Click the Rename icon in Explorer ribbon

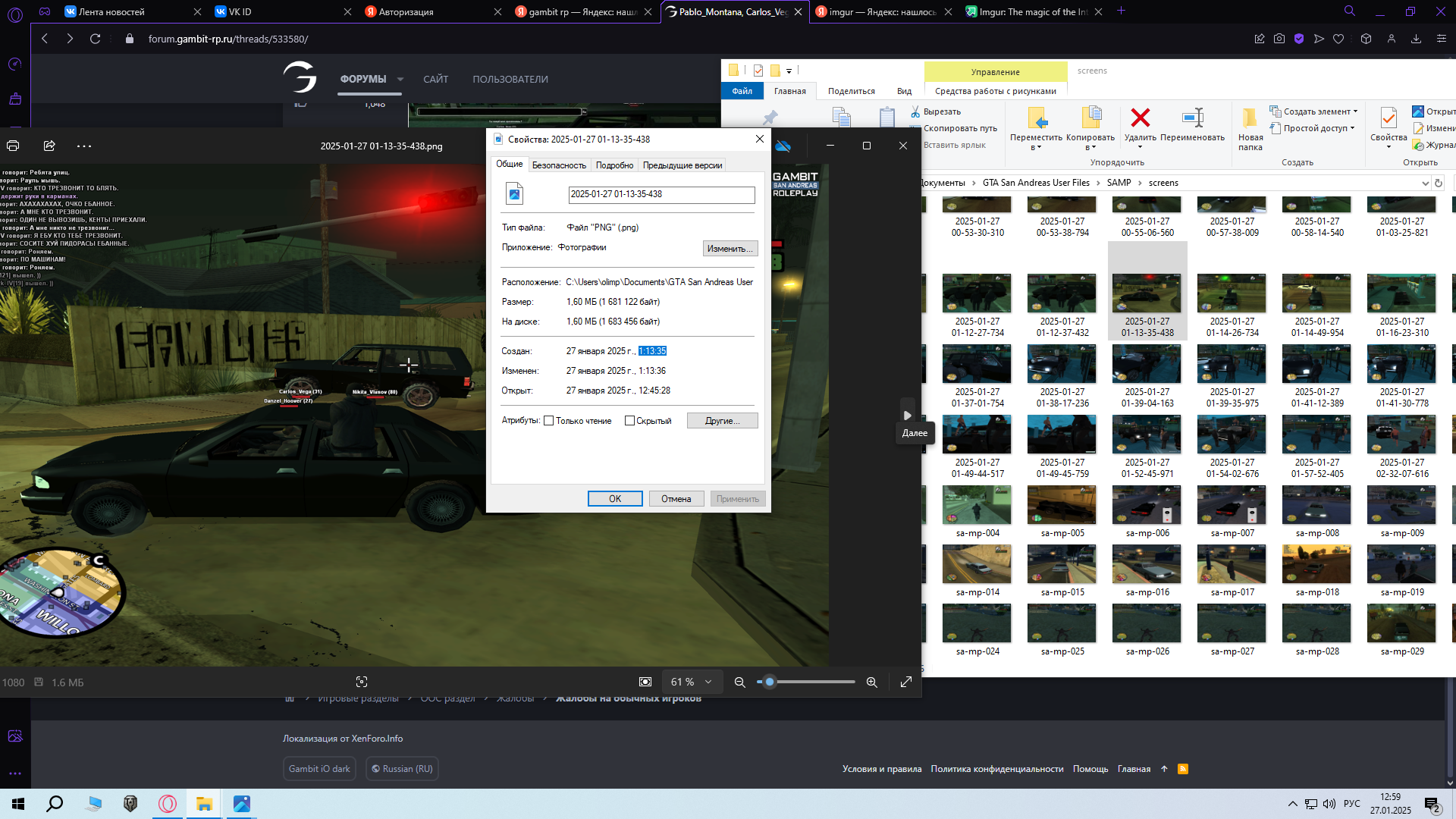(1192, 118)
